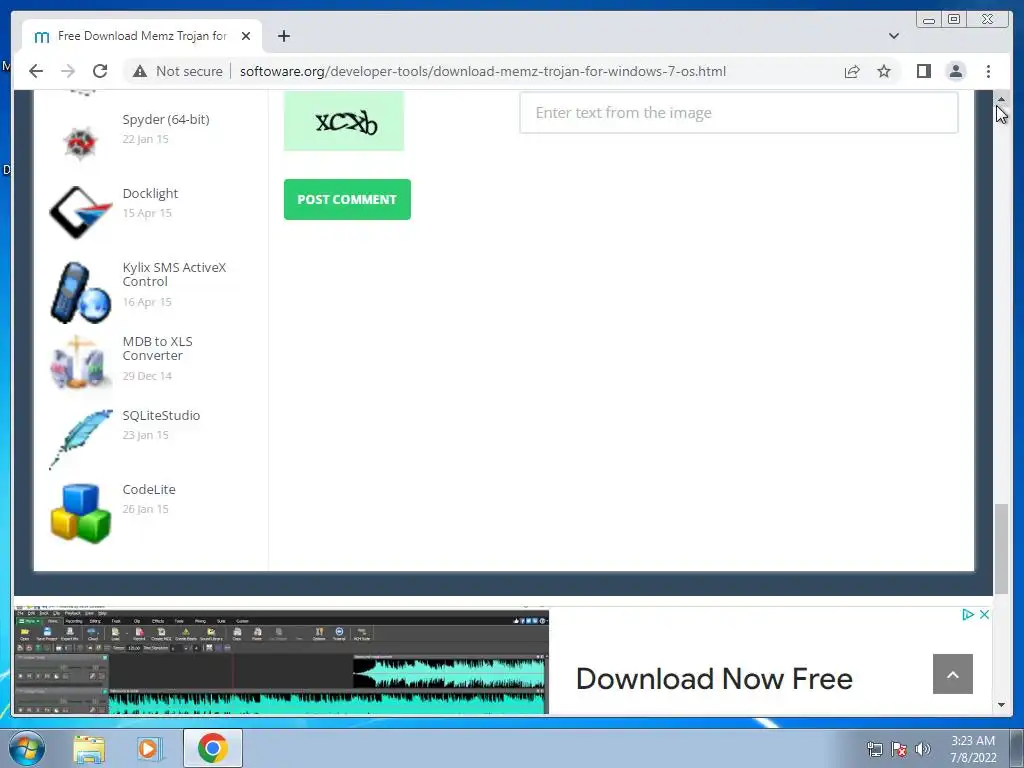
Task: Click the browser forward arrow
Action: [x=68, y=71]
